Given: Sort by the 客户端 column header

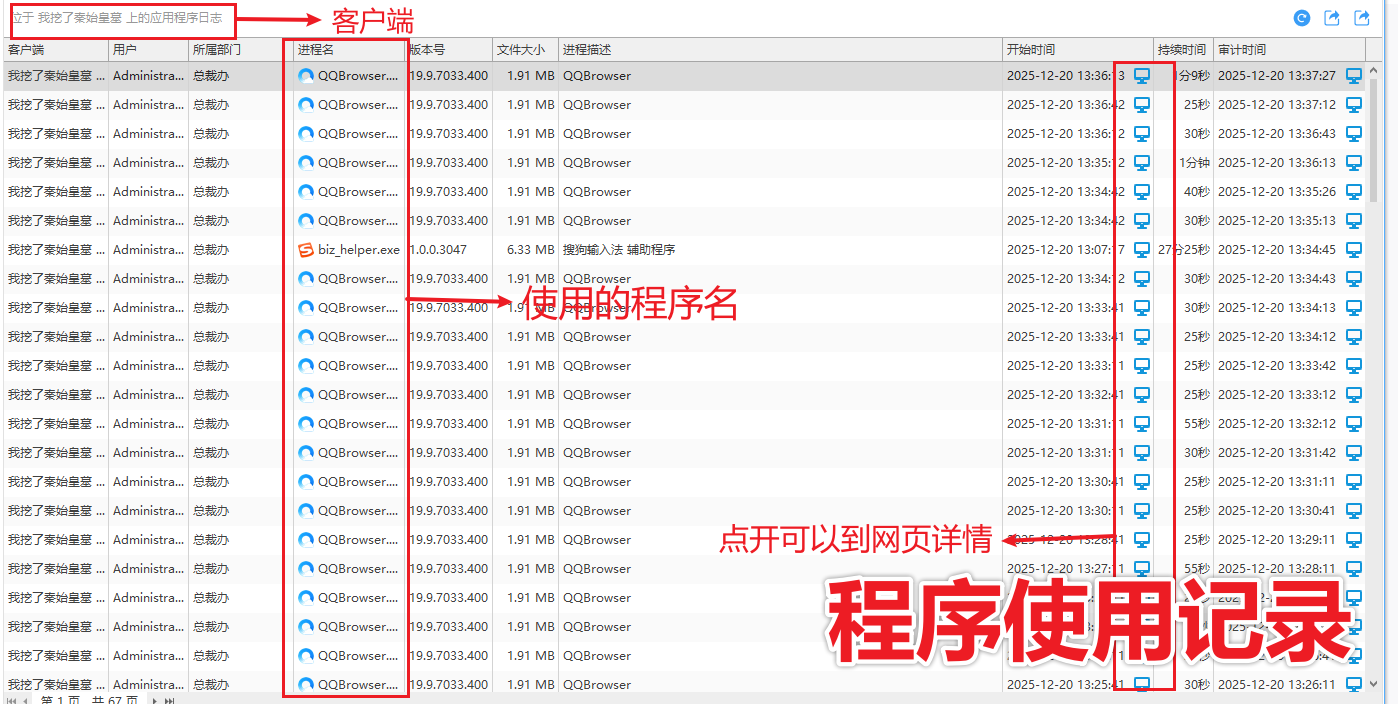Looking at the screenshot, I should coord(55,49).
